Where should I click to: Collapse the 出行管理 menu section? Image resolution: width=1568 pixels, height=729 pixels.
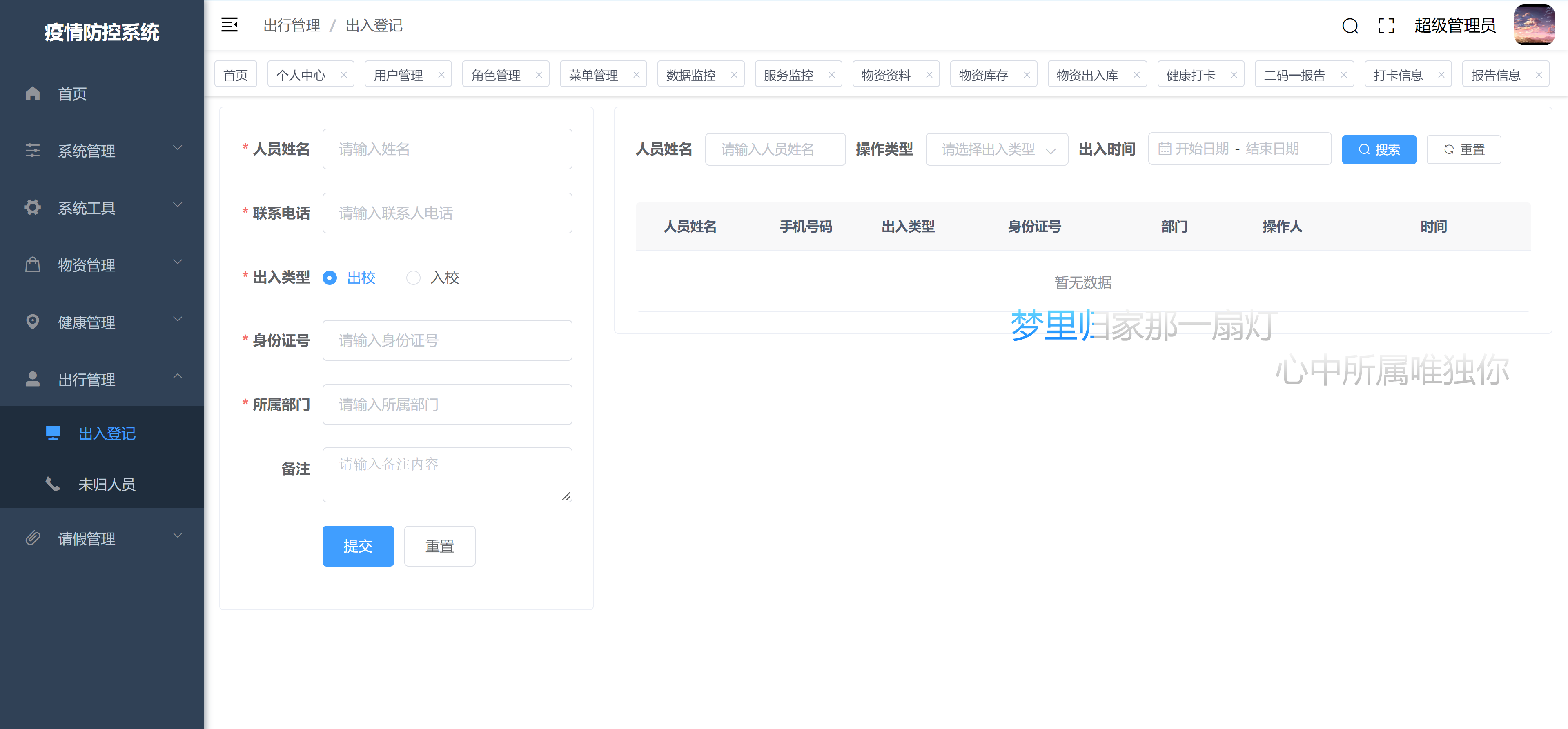point(178,377)
